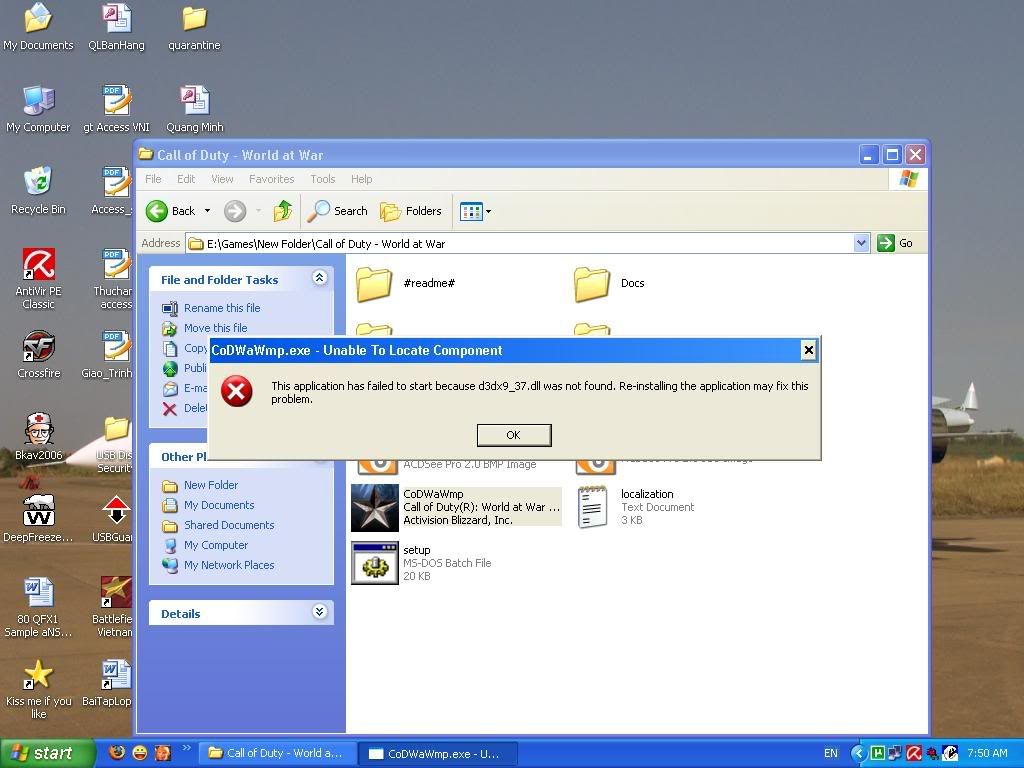Select gt Access VNI PDF icon
The height and width of the screenshot is (768, 1024).
116,110
